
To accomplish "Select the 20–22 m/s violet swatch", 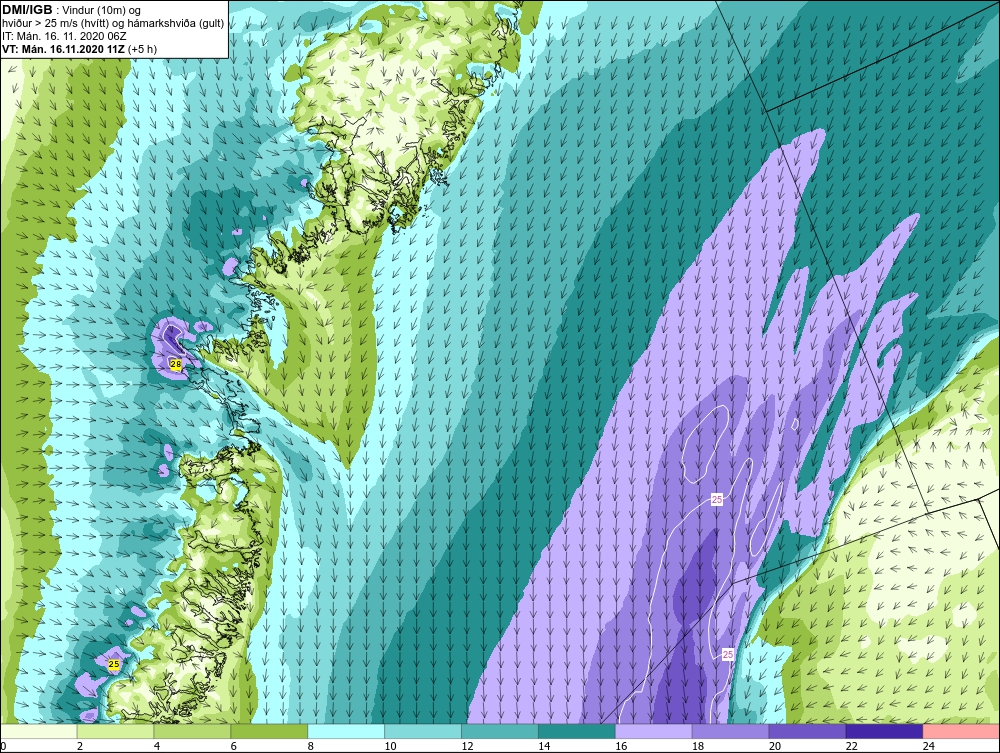I will 807,731.
